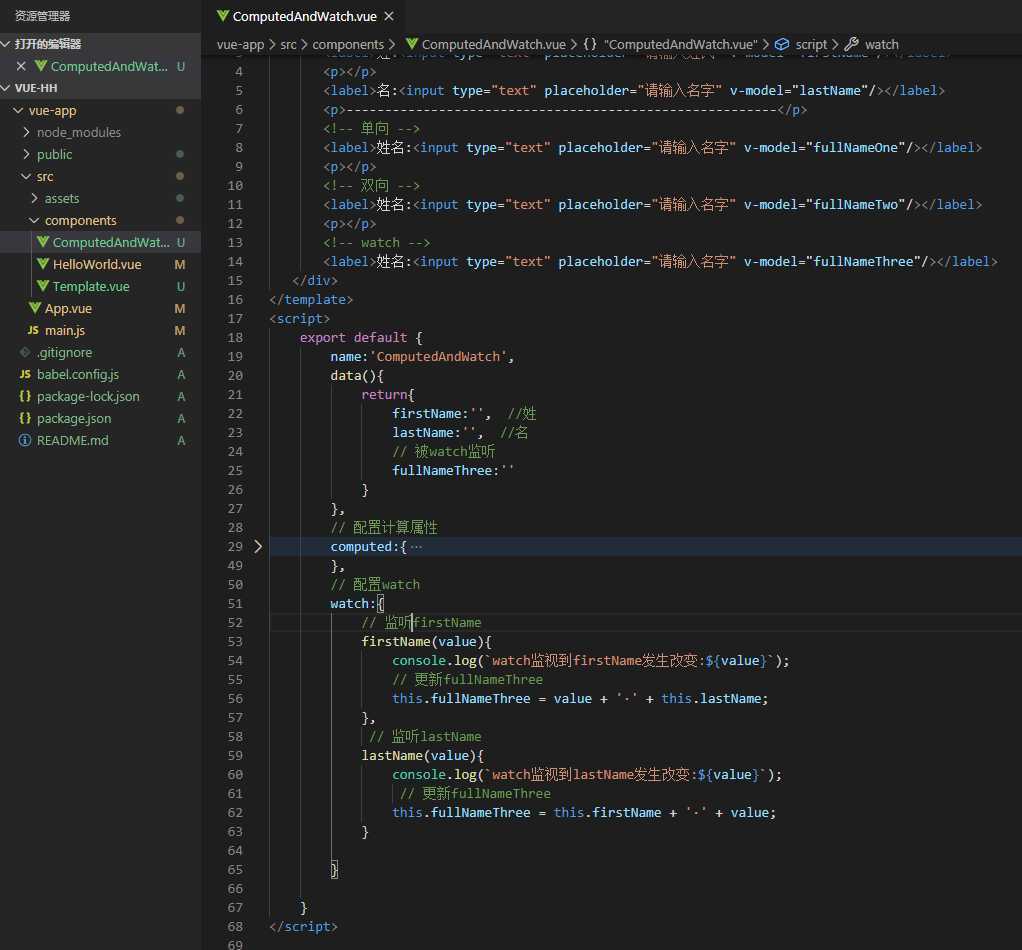Click ComputedAndWatch.vue file breadcrumb segment
The height and width of the screenshot is (950, 1022).
(493, 44)
